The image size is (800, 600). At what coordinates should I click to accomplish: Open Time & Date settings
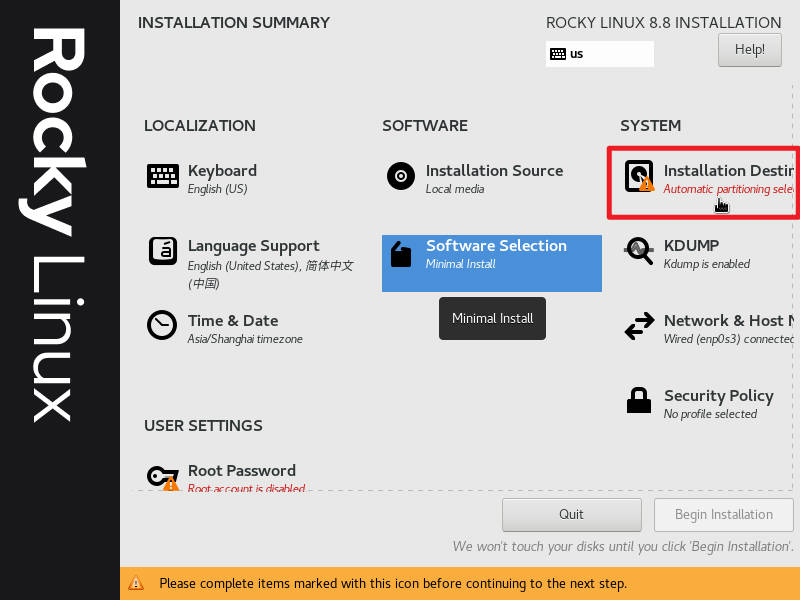(233, 320)
